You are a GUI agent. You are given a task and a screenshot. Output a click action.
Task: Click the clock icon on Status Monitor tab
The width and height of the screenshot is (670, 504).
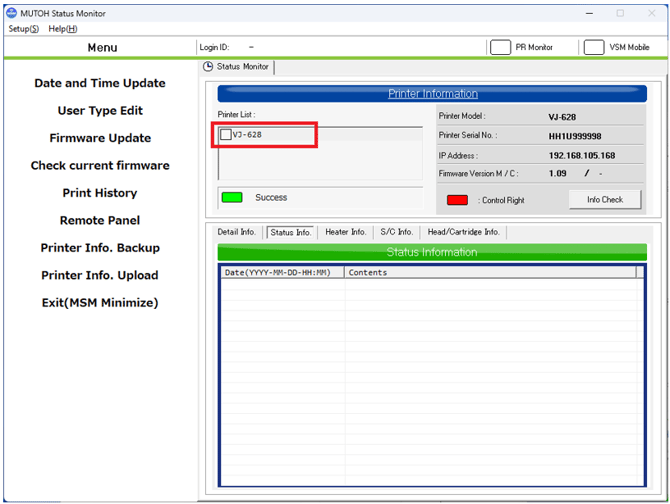coord(208,67)
